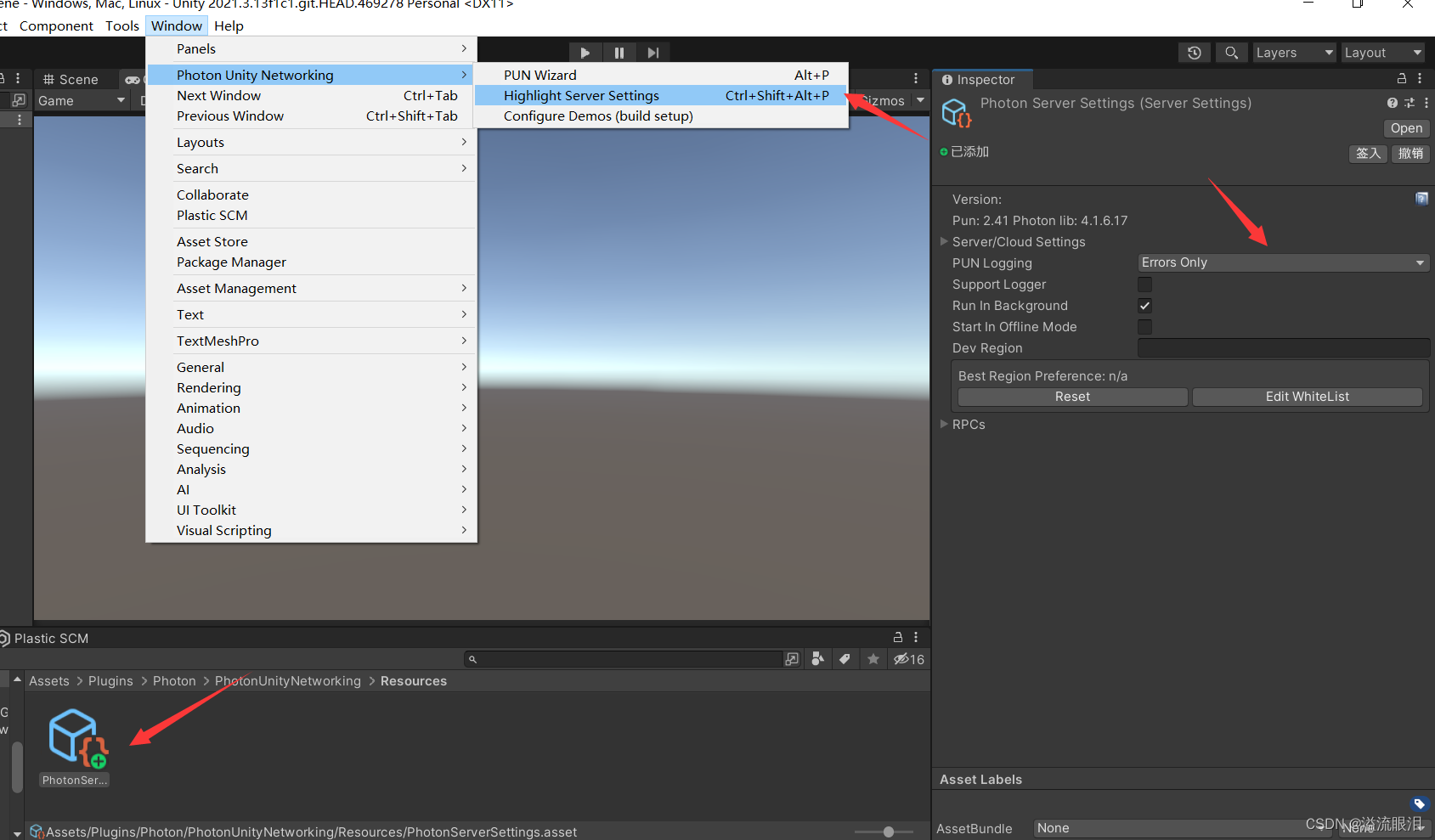Viewport: 1435px width, 840px height.
Task: Click Assets in the breadcrumb path
Action: coord(49,681)
